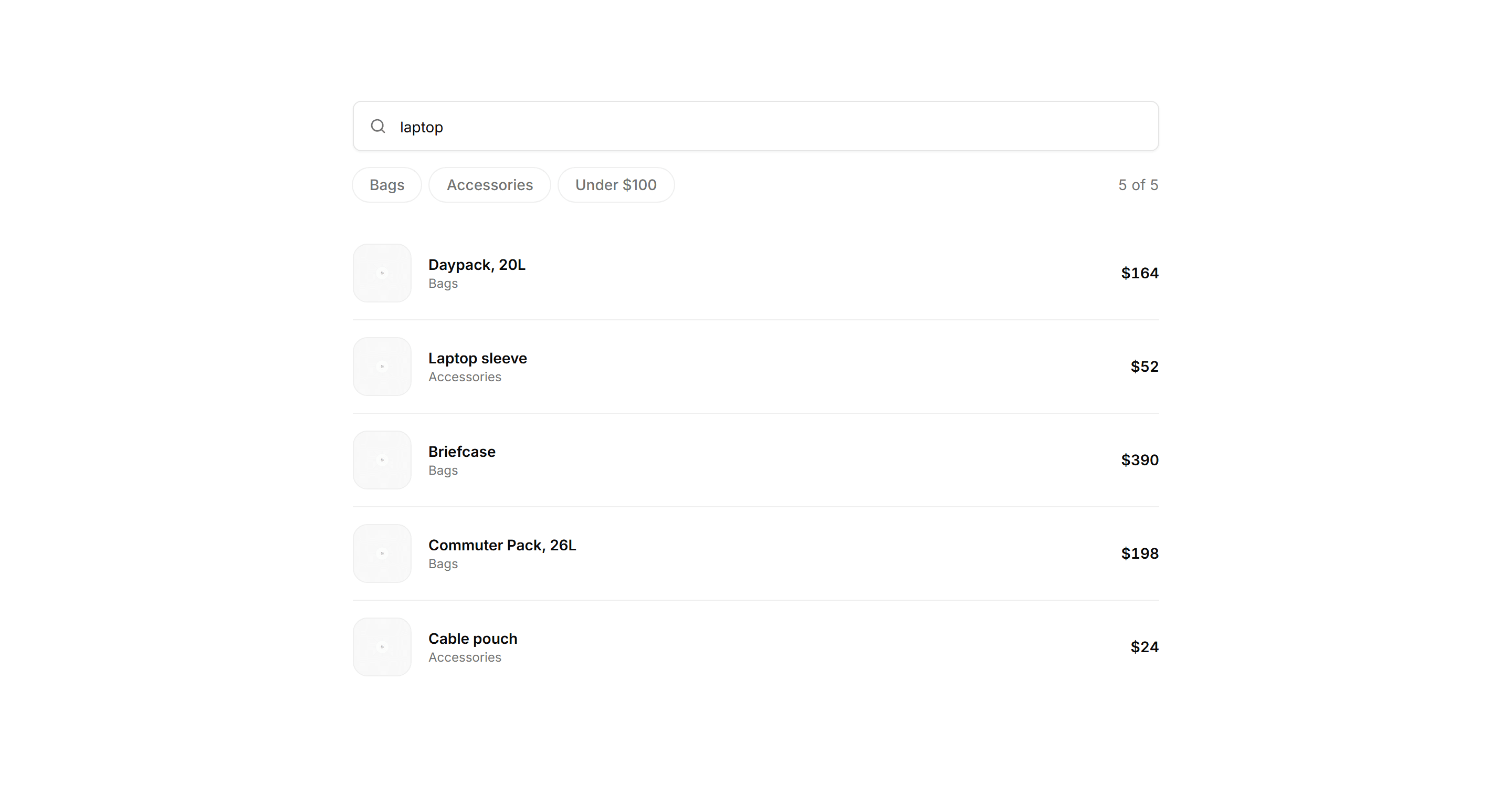
Task: Click the $24 price of Cable pouch
Action: (1144, 646)
